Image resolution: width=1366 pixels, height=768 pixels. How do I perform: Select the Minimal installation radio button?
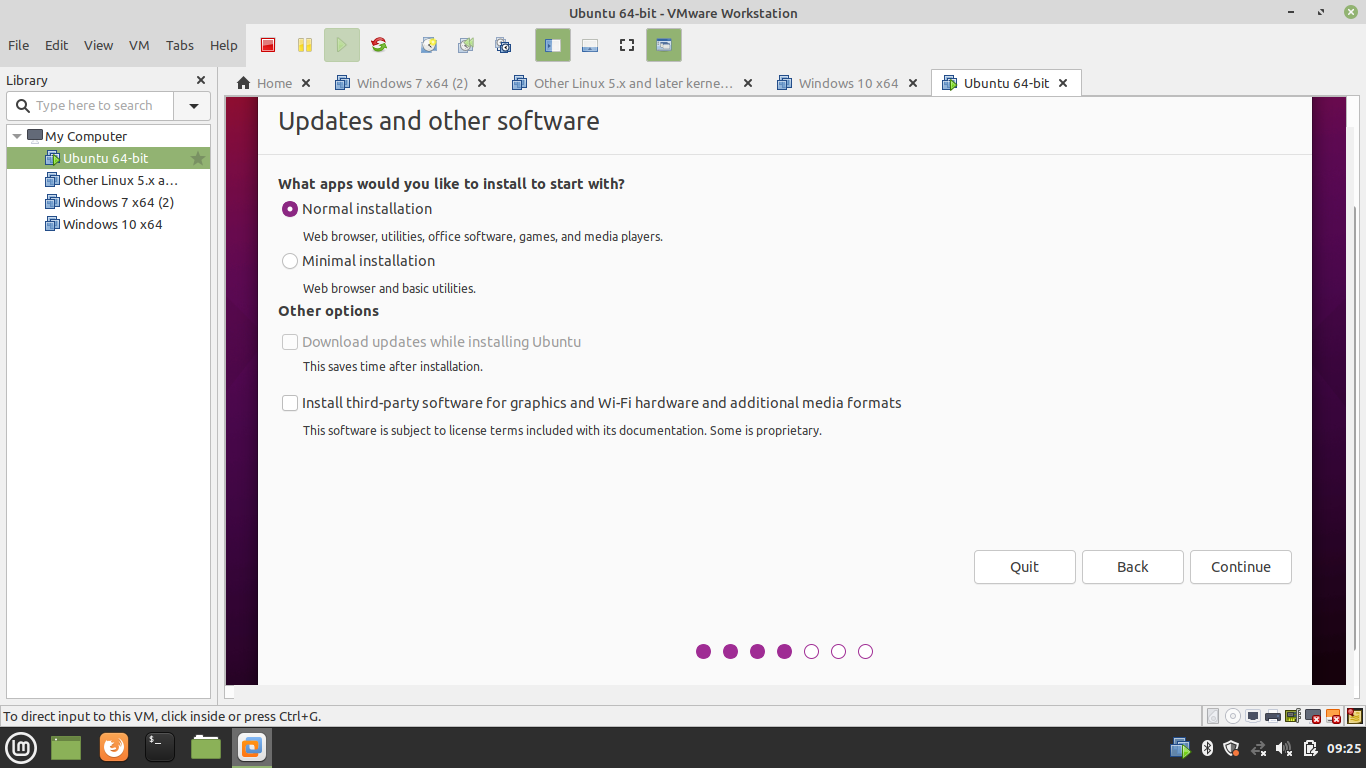coord(290,261)
